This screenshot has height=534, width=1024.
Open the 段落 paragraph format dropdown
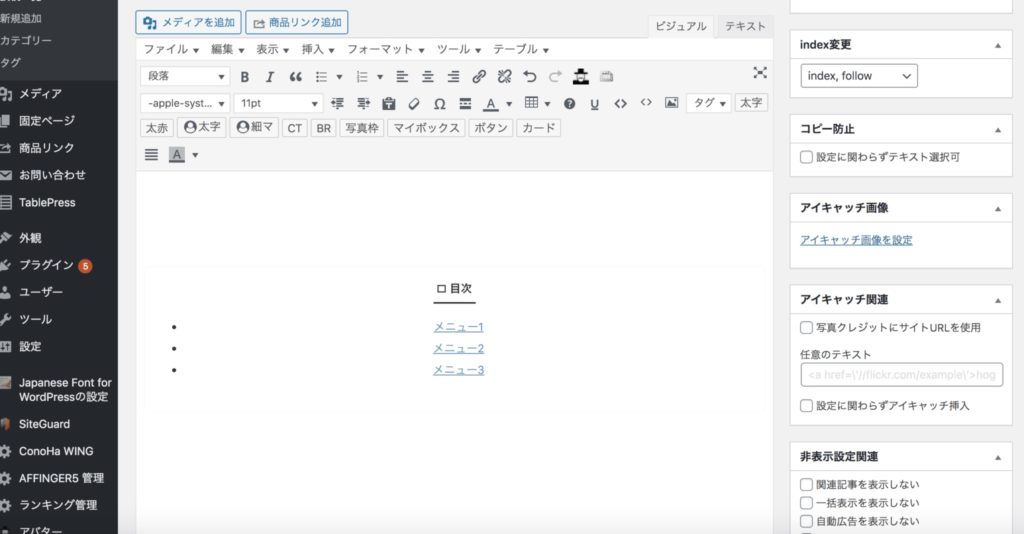click(187, 77)
